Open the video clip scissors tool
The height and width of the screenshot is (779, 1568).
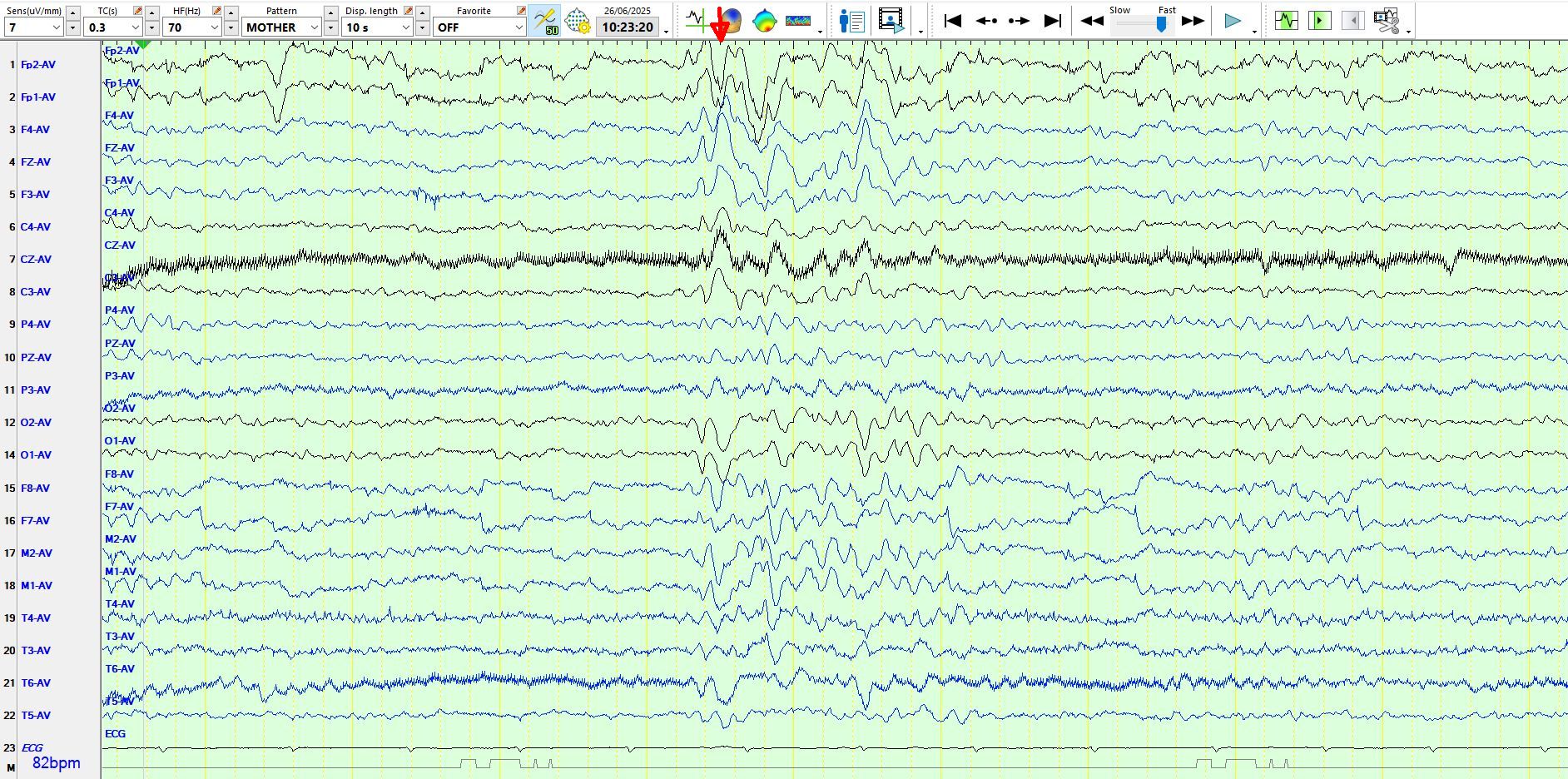tap(1387, 20)
